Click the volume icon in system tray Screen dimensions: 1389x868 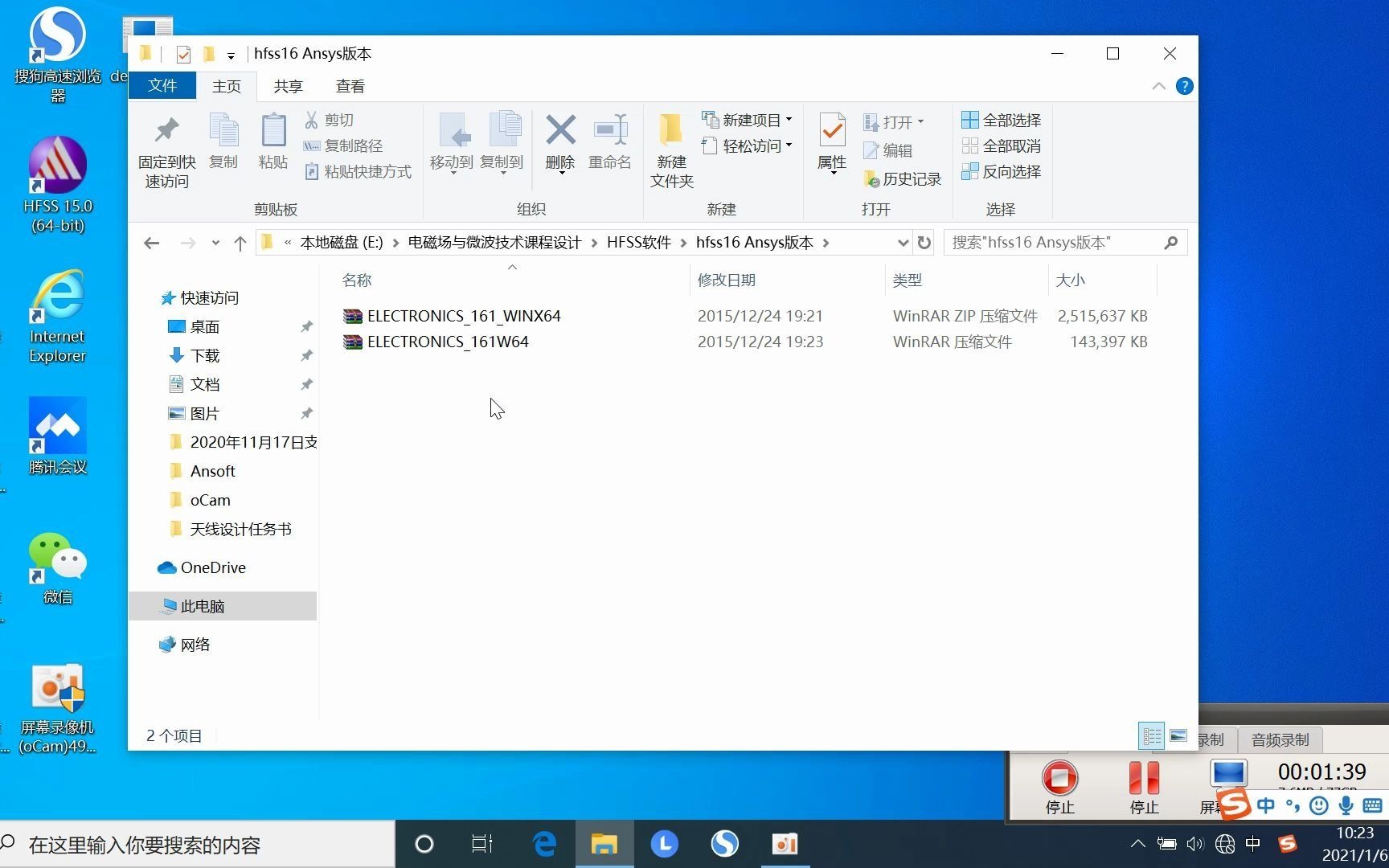[1195, 844]
